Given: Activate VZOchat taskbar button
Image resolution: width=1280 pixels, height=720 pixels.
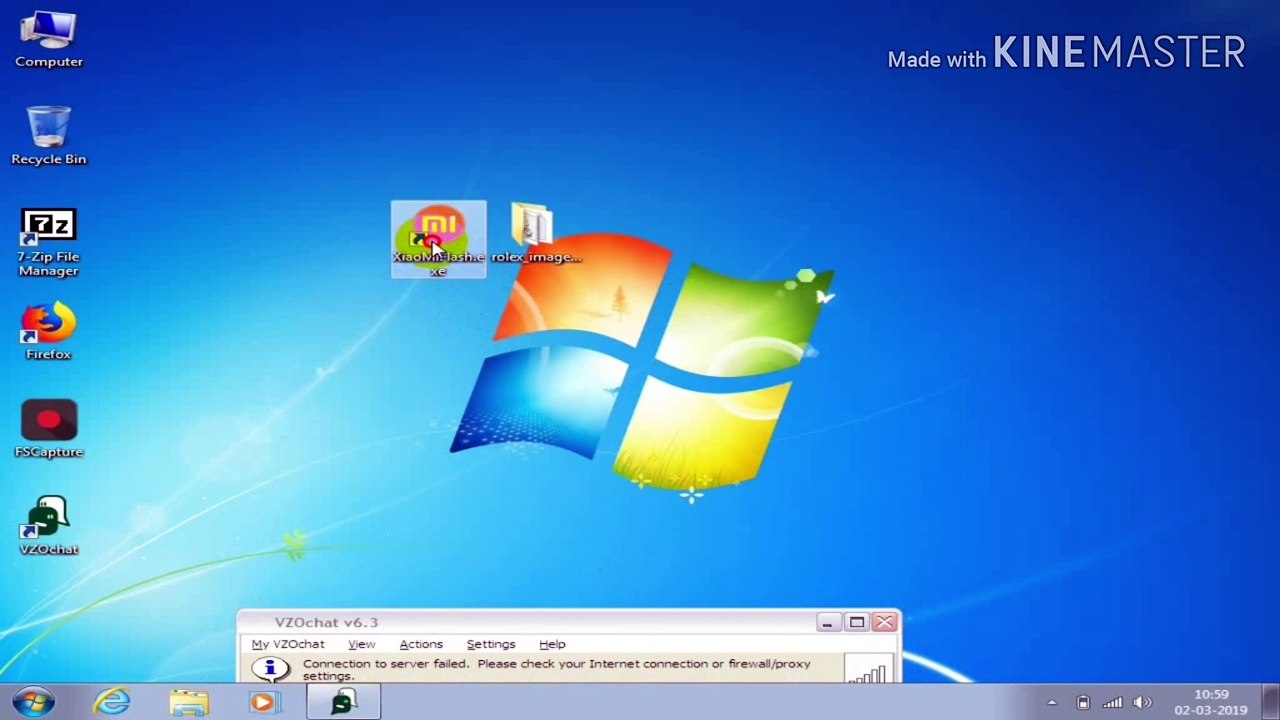Looking at the screenshot, I should click(x=343, y=702).
